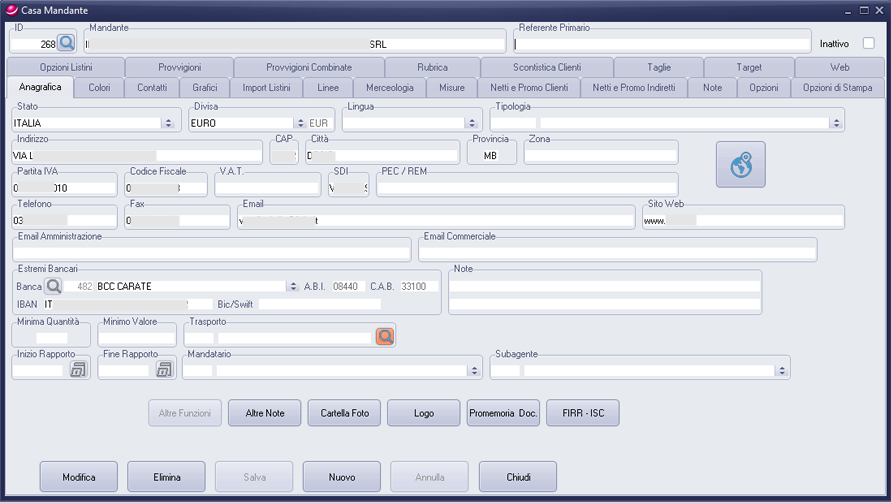Click the magnifier icon beside the ID field
The image size is (891, 503).
[x=66, y=43]
